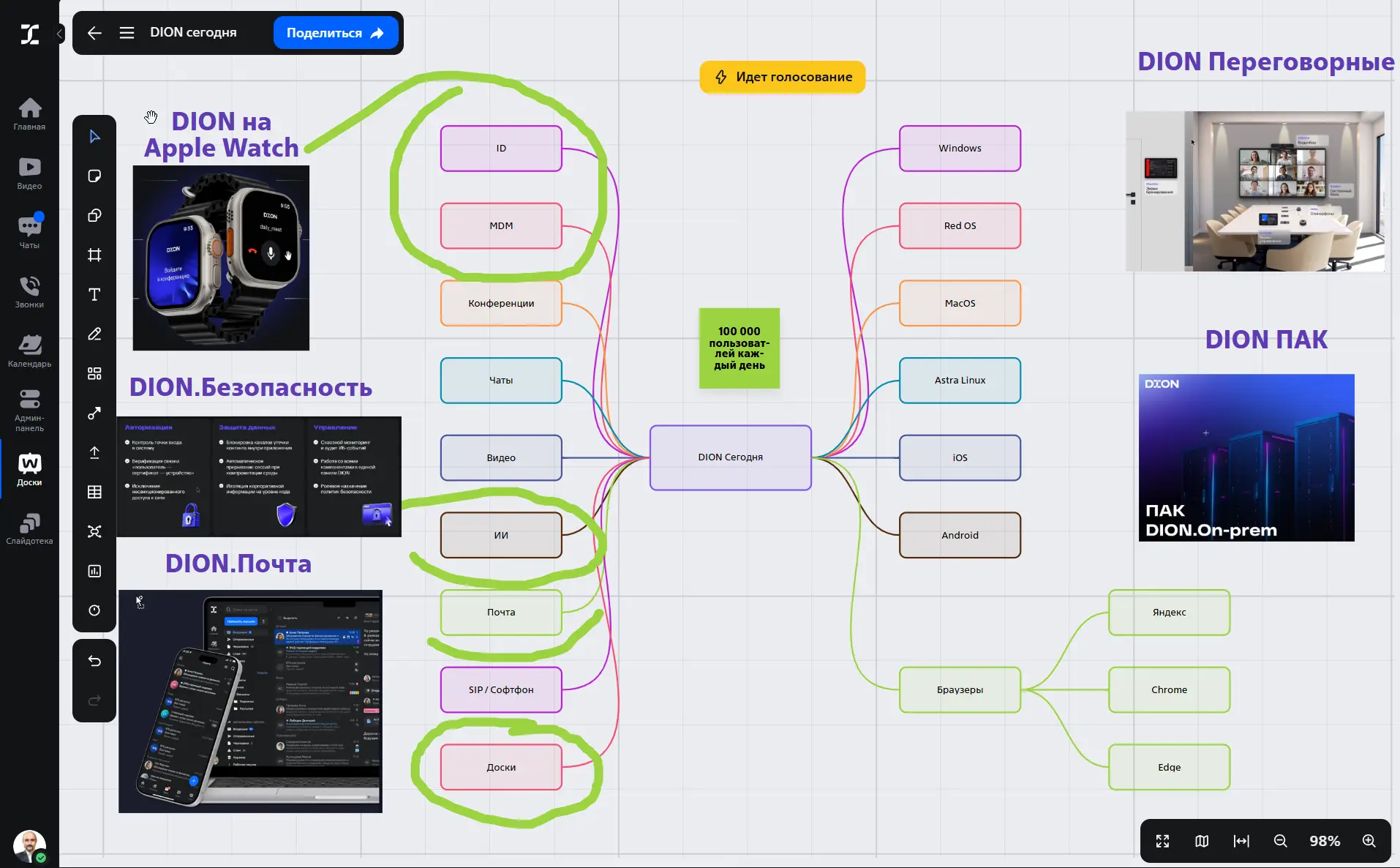Activate the text tool
This screenshot has width=1400, height=868.
tap(94, 295)
